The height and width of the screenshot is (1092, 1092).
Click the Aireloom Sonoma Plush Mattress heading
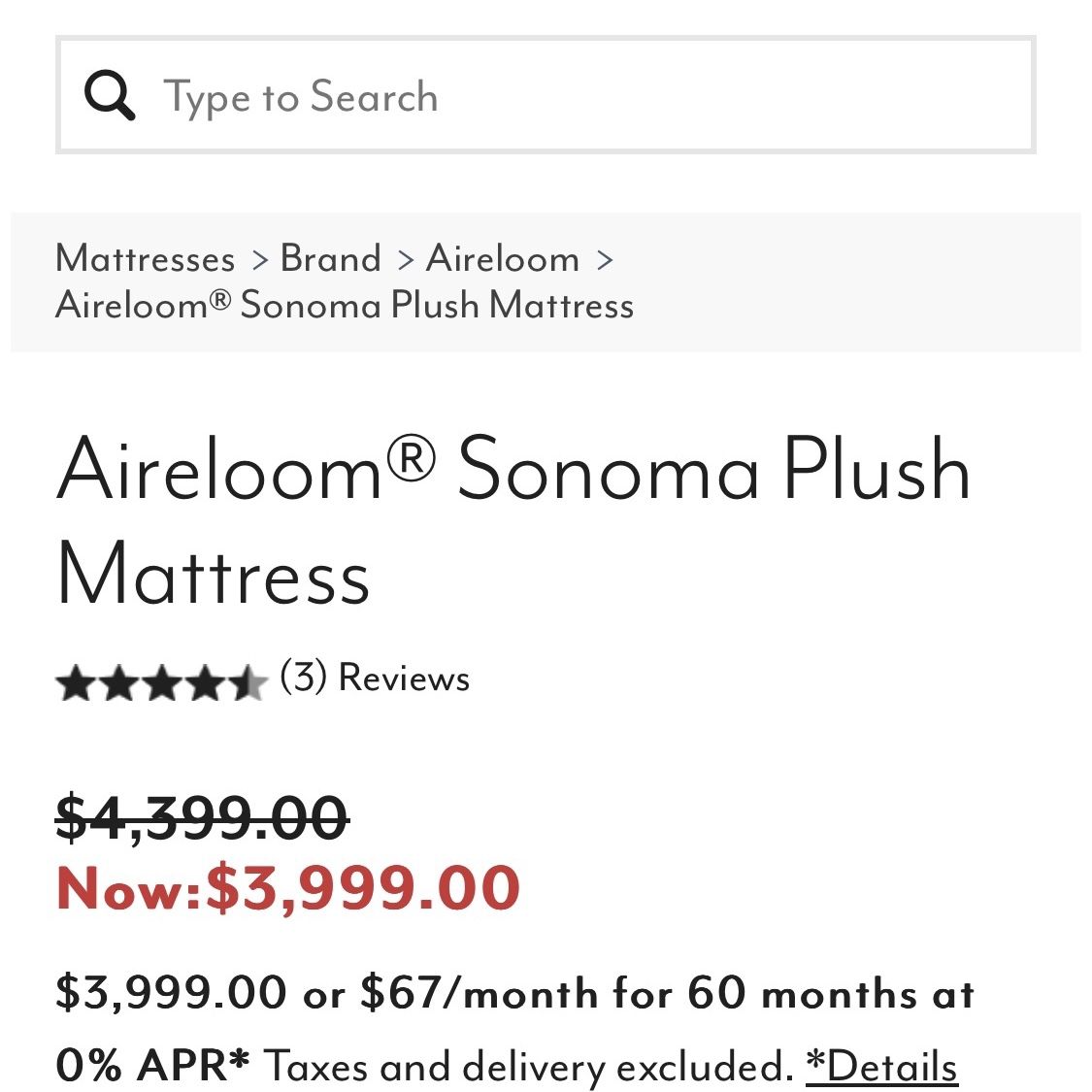[513, 519]
